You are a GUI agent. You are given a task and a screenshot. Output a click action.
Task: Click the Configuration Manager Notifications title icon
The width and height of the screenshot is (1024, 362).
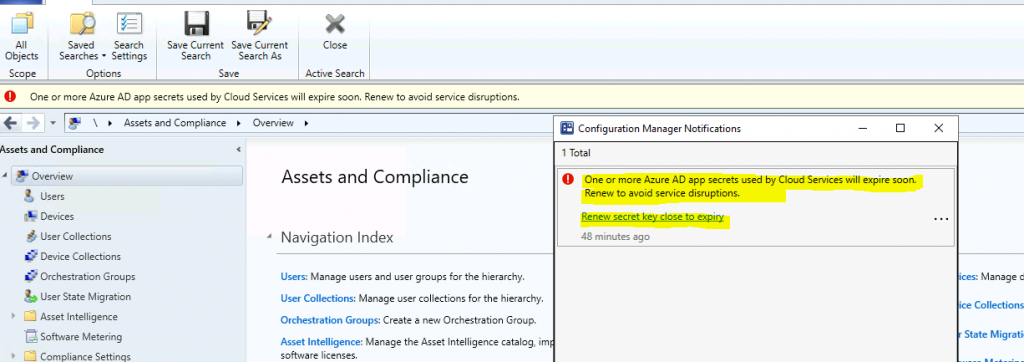click(567, 129)
